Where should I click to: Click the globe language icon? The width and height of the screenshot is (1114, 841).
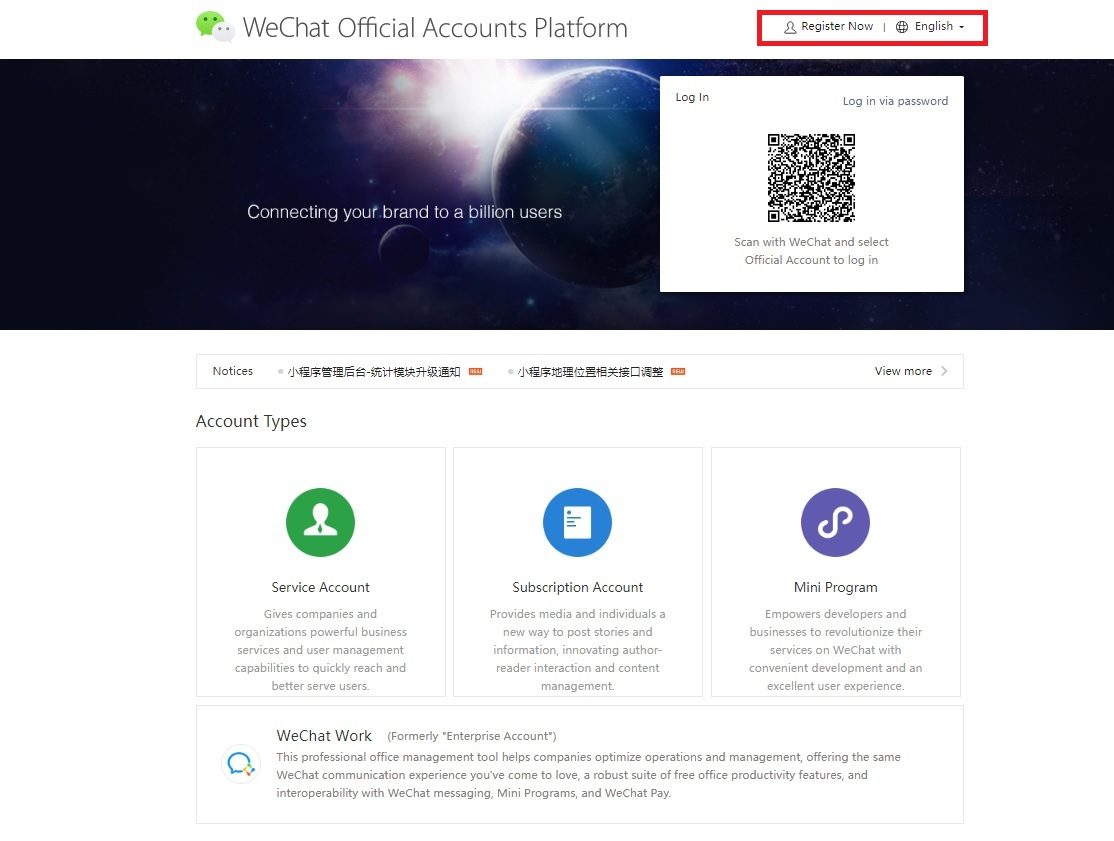point(902,27)
